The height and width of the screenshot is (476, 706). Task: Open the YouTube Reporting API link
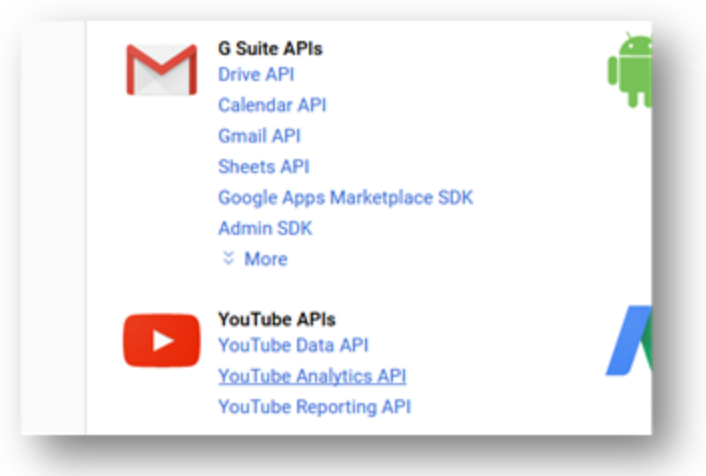click(x=314, y=407)
